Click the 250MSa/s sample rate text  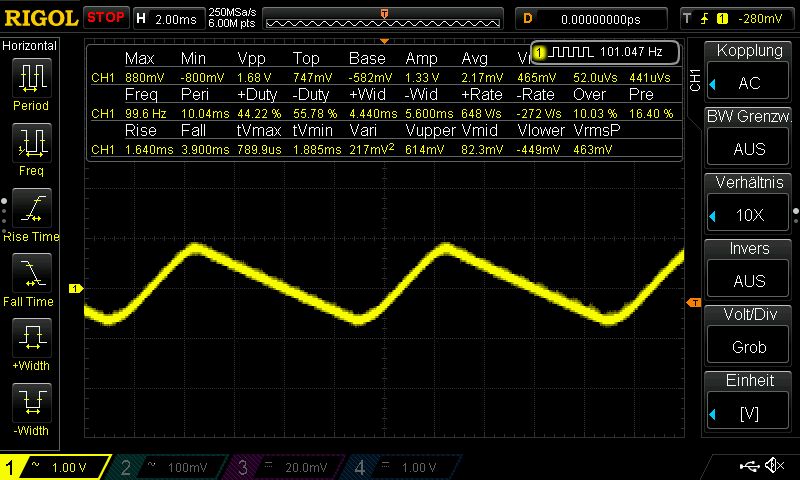[232, 13]
